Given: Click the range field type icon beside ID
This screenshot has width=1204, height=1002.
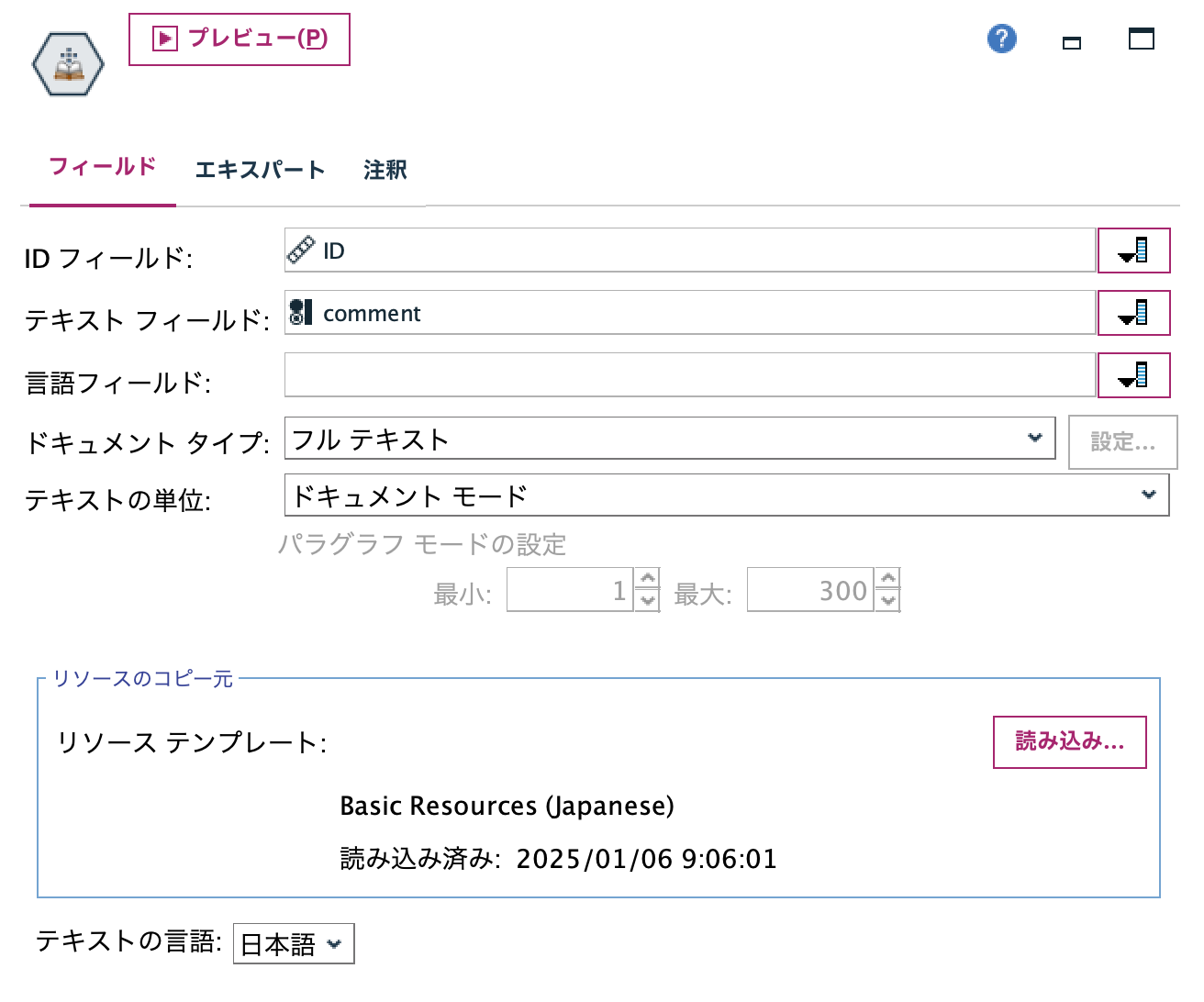Looking at the screenshot, I should 300,249.
